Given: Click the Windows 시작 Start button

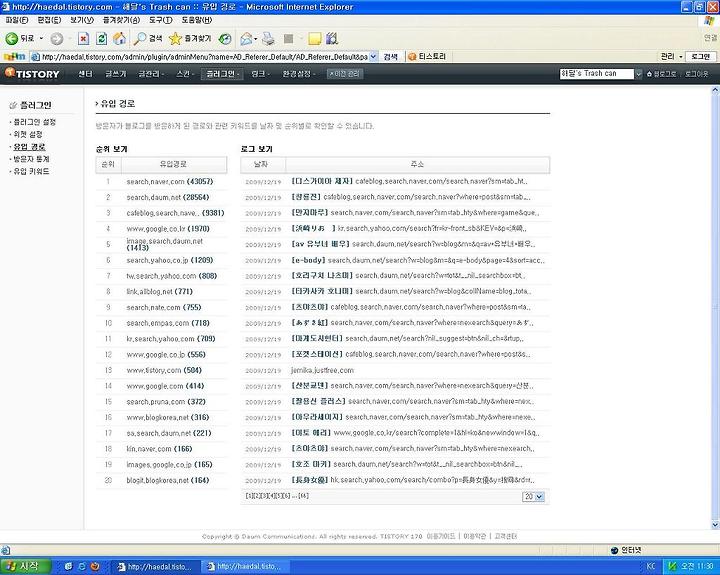Looking at the screenshot, I should (x=25, y=566).
